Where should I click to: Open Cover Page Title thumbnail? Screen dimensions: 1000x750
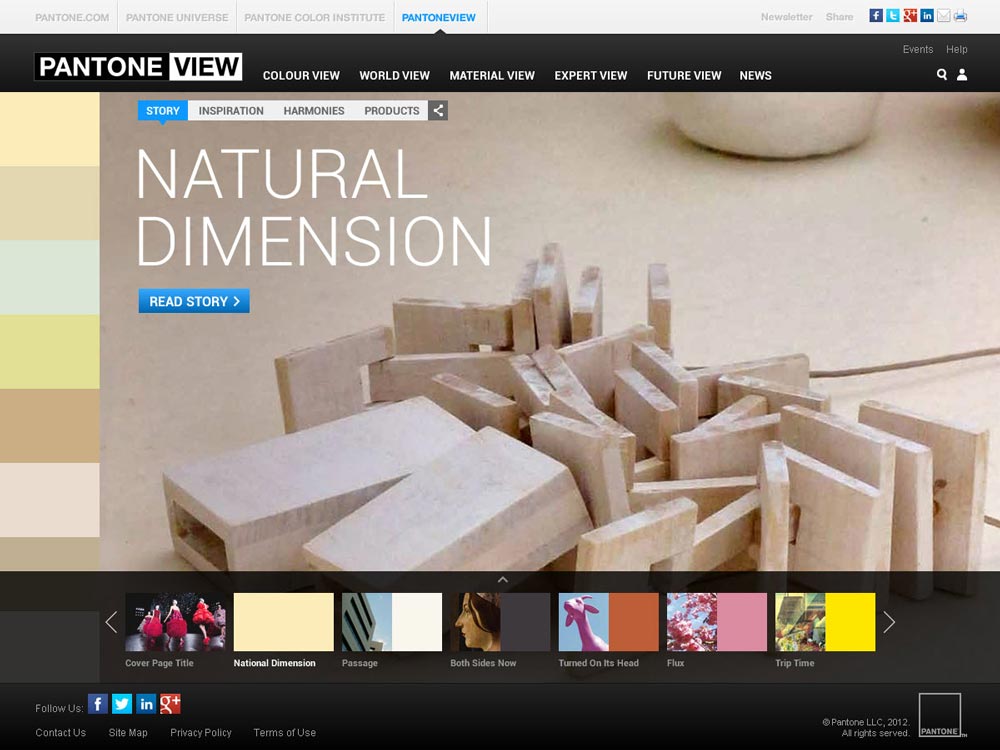[x=175, y=622]
